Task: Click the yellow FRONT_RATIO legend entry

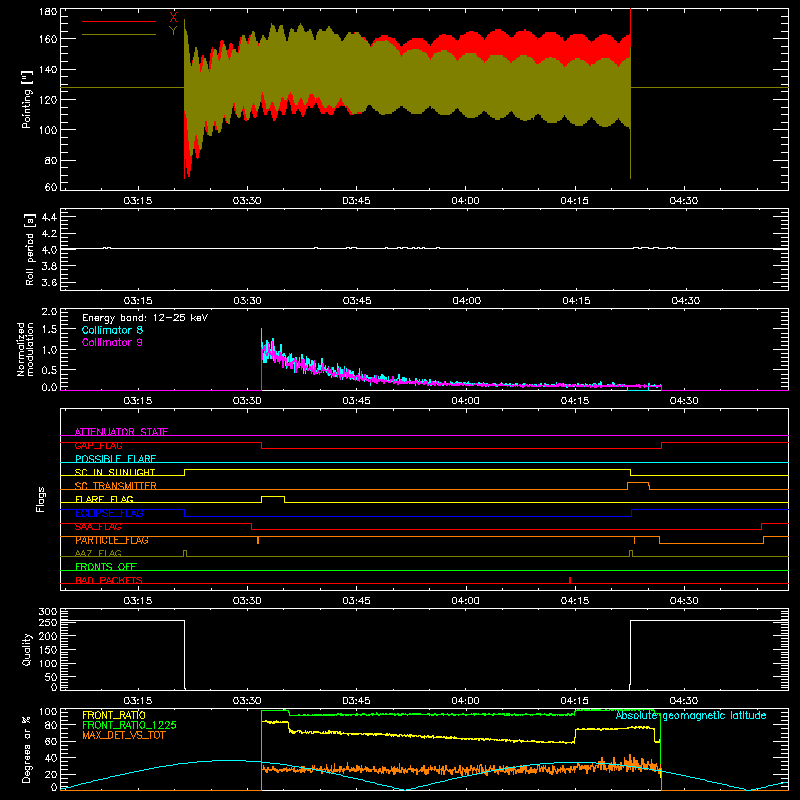Action: (x=114, y=715)
